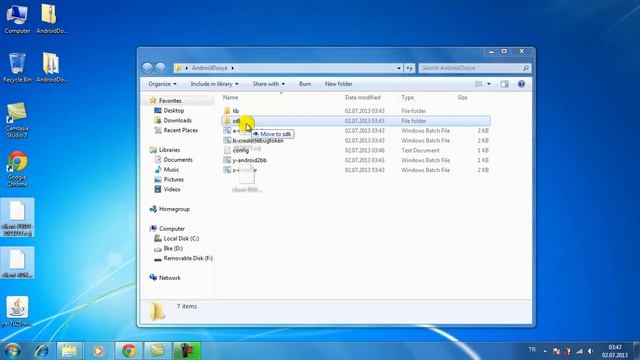
Task: Open Removable Disk (F:)
Action: click(x=188, y=258)
